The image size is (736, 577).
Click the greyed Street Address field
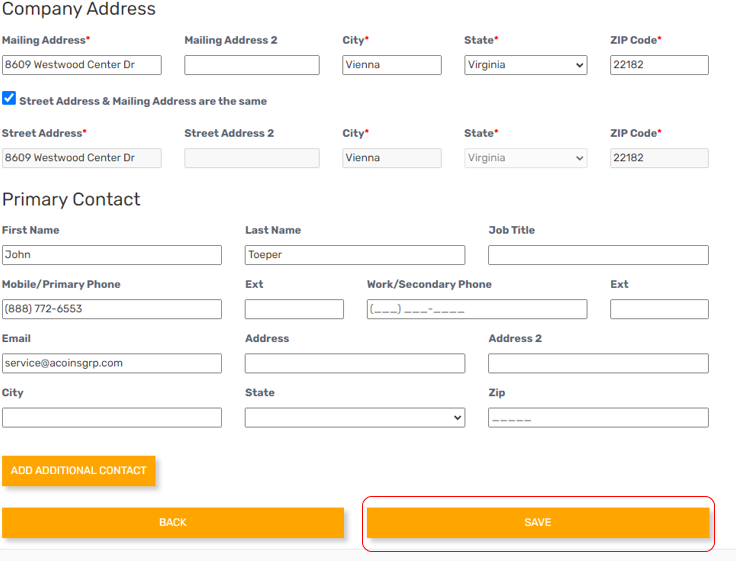(x=82, y=158)
